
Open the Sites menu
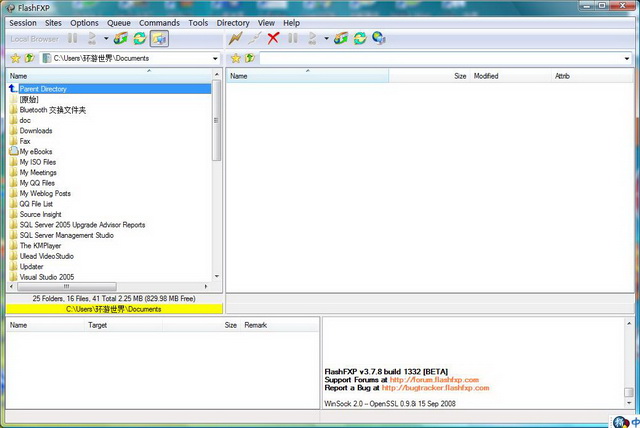(x=53, y=23)
